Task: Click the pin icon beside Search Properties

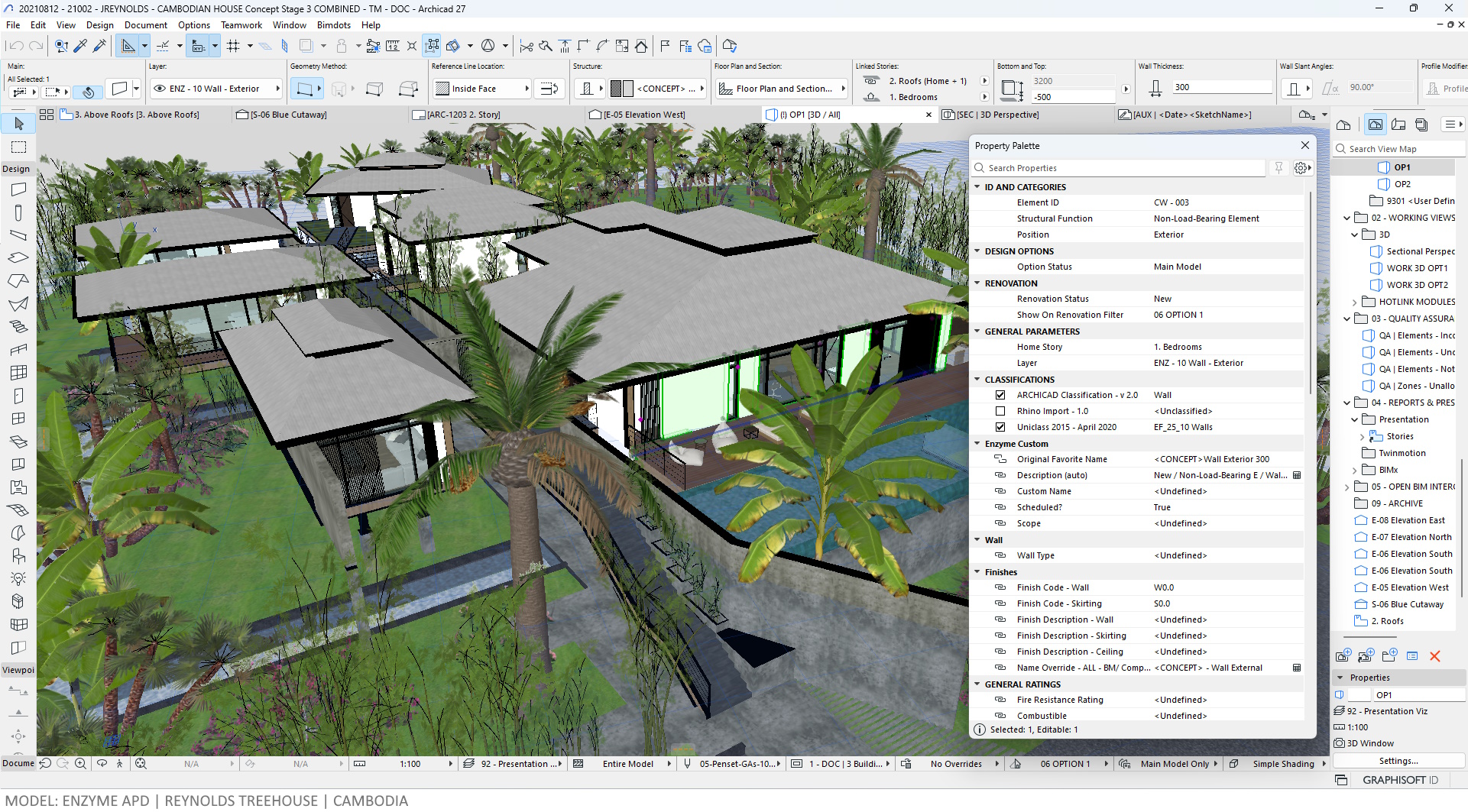Action: [x=1278, y=168]
